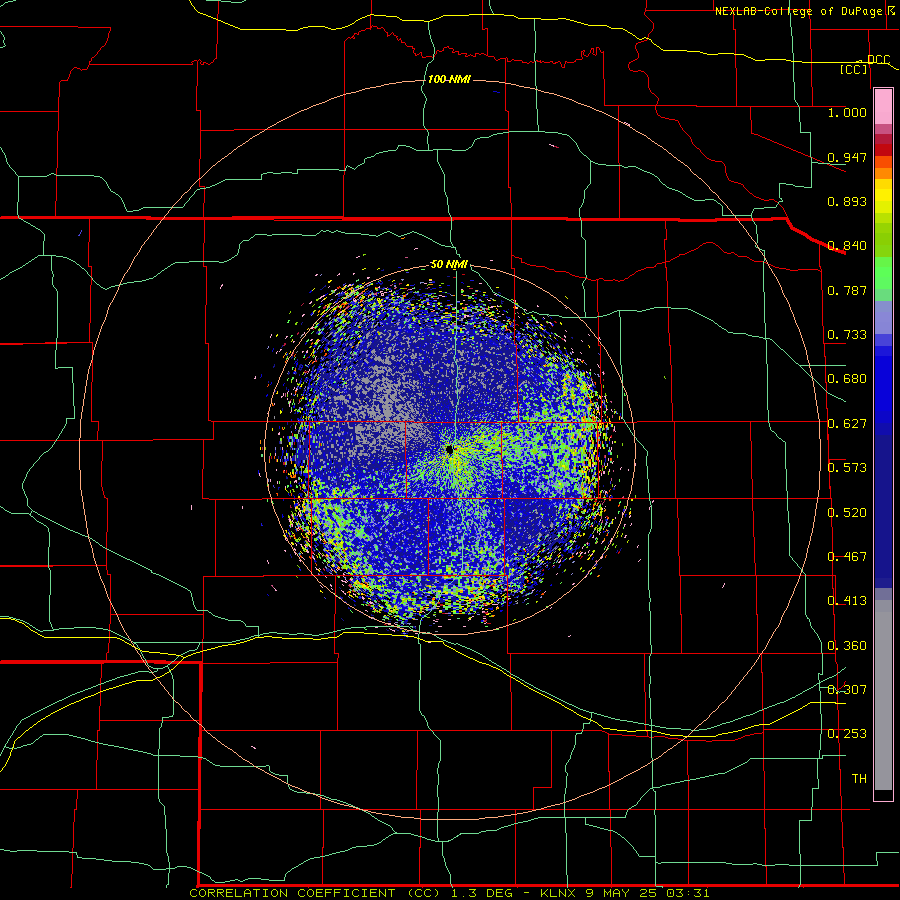The height and width of the screenshot is (900, 900).
Task: Click the bright green segment of the color bar
Action: [x=883, y=273]
